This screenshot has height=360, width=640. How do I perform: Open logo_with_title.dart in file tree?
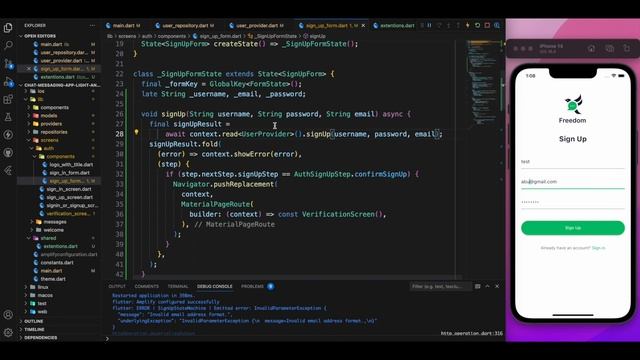pyautogui.click(x=71, y=164)
